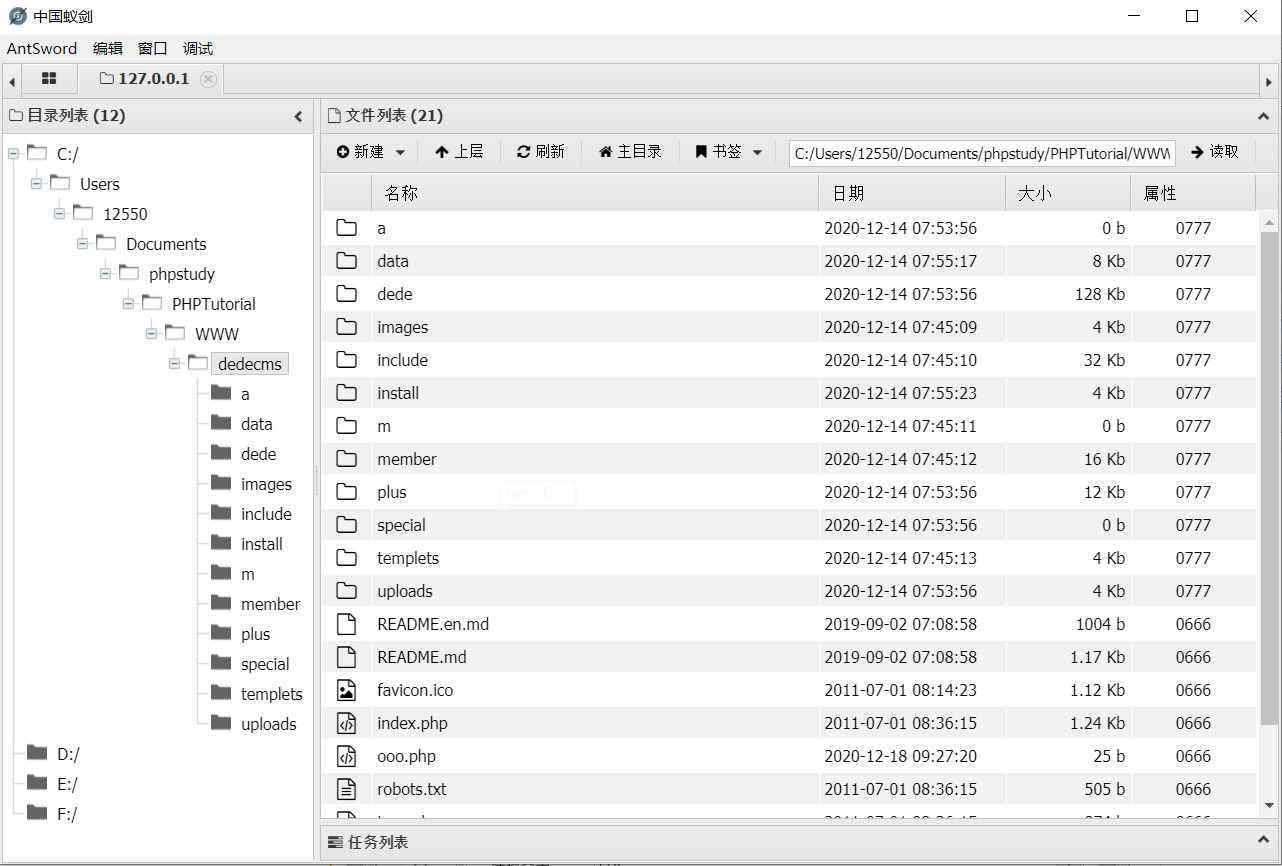Click the 上层 button
Viewport: 1282px width, 866px height.
pyautogui.click(x=459, y=152)
